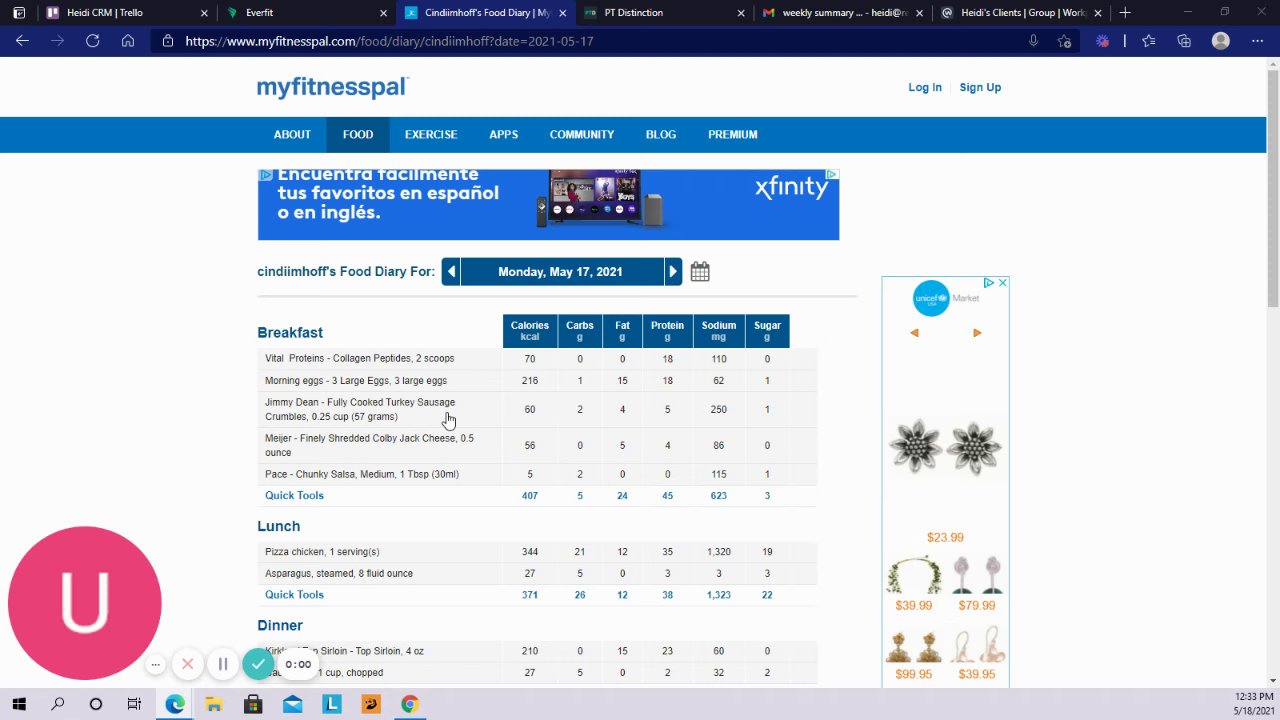Open a new browser tab
Screen dimensions: 1280x720
click(1125, 13)
